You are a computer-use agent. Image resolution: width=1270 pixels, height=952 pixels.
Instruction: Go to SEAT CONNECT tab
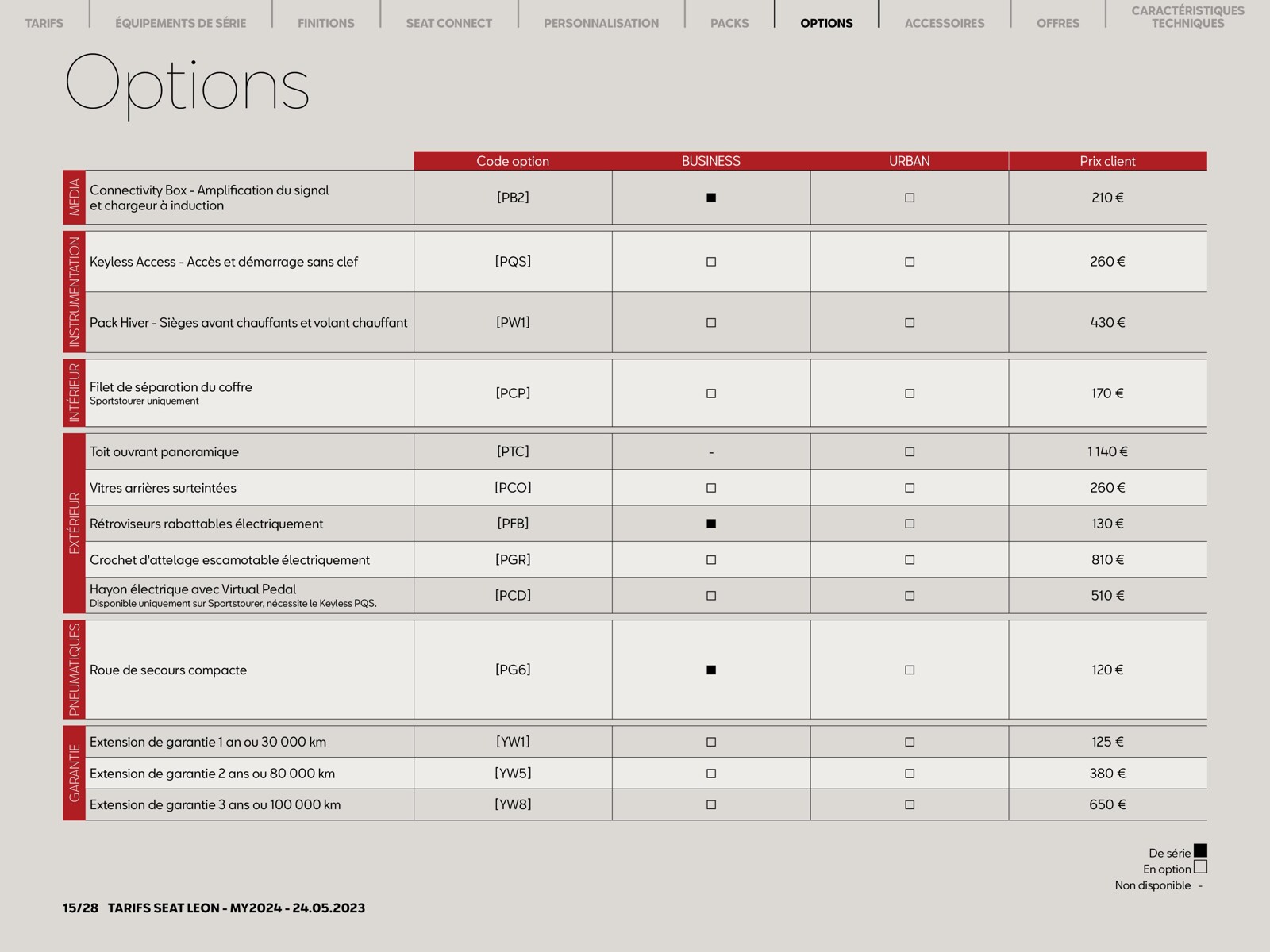click(x=449, y=23)
